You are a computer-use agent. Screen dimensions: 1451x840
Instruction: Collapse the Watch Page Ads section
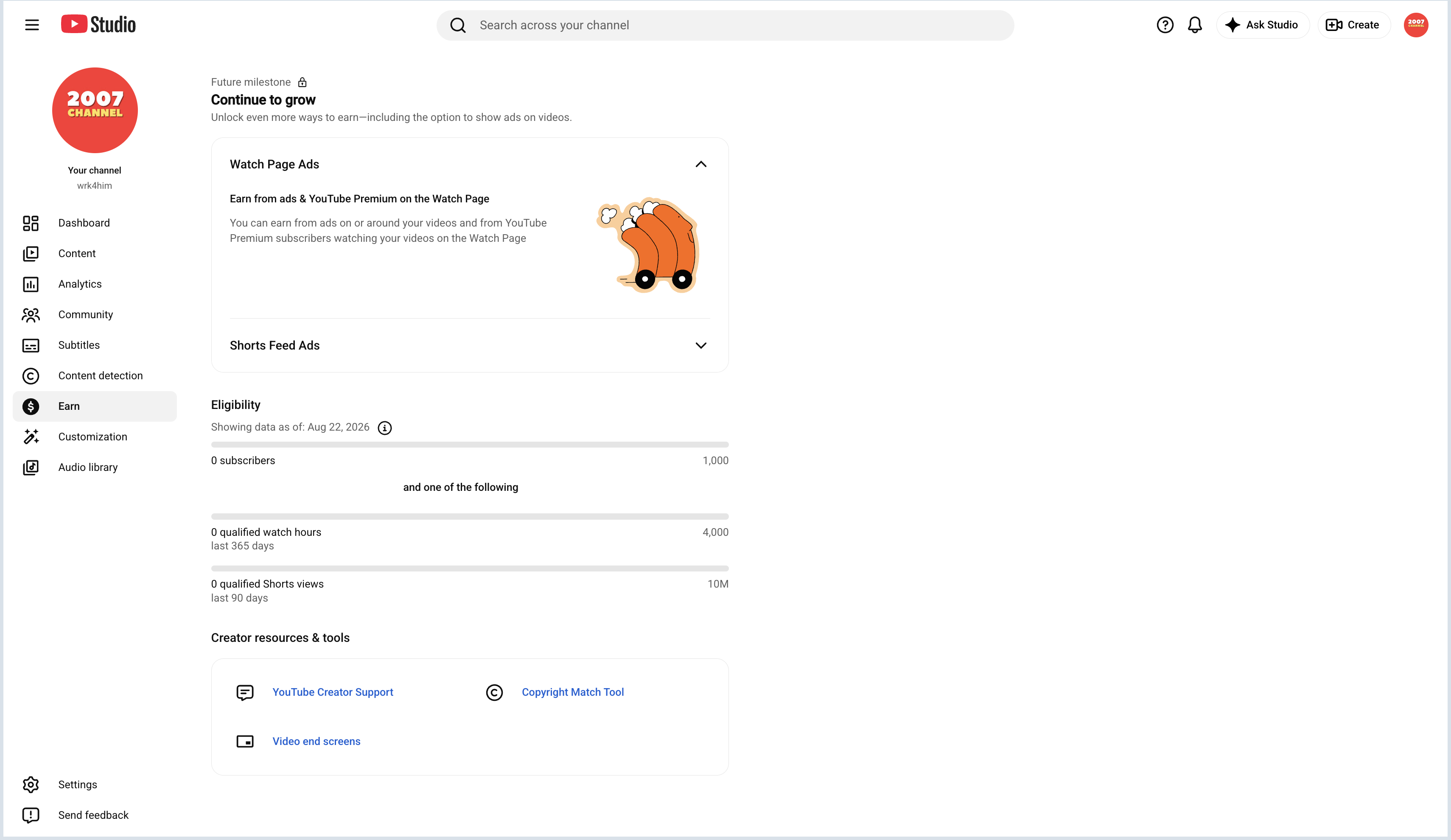click(x=701, y=164)
